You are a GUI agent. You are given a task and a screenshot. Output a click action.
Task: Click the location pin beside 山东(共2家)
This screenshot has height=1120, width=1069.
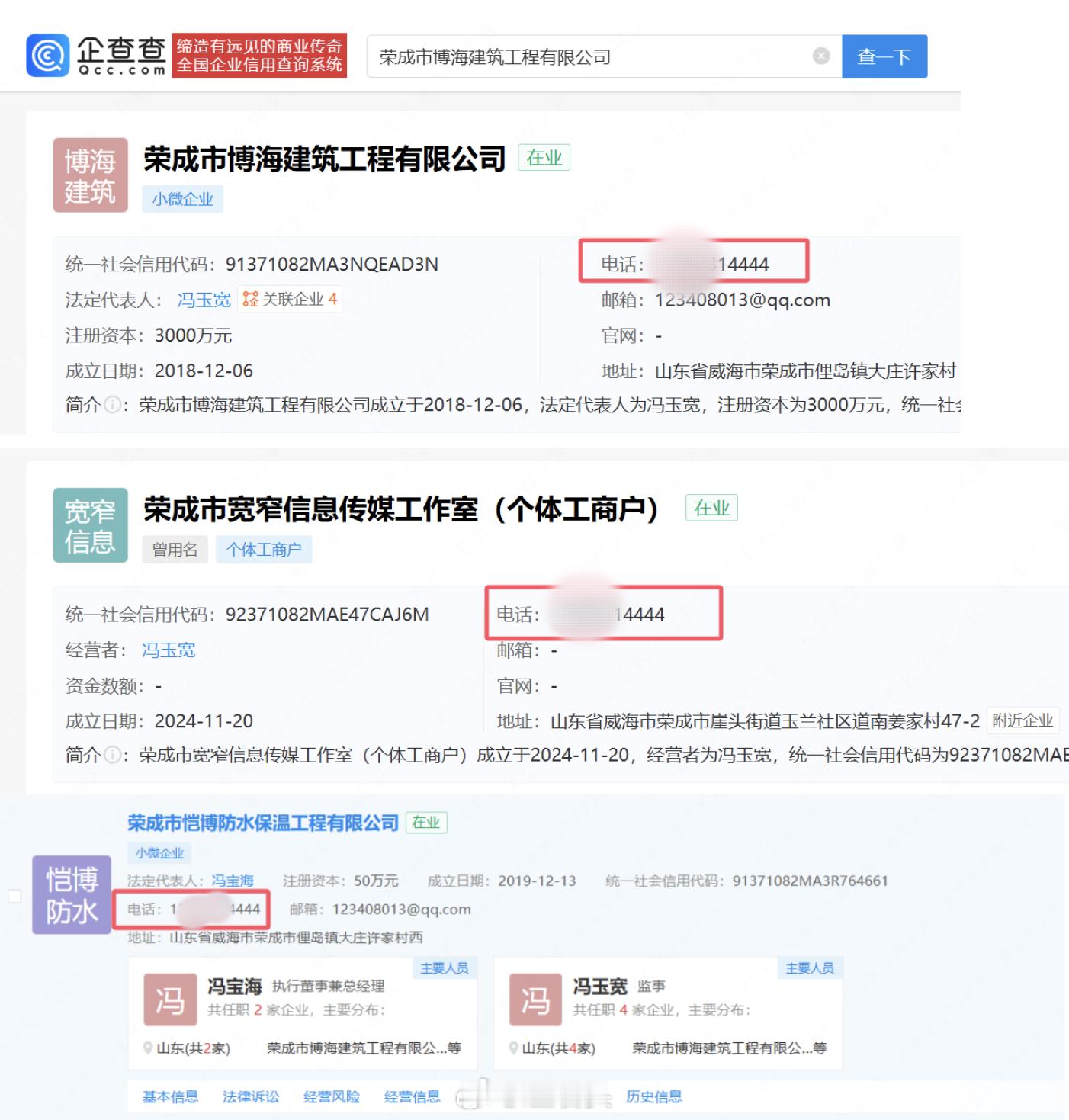coord(148,1048)
